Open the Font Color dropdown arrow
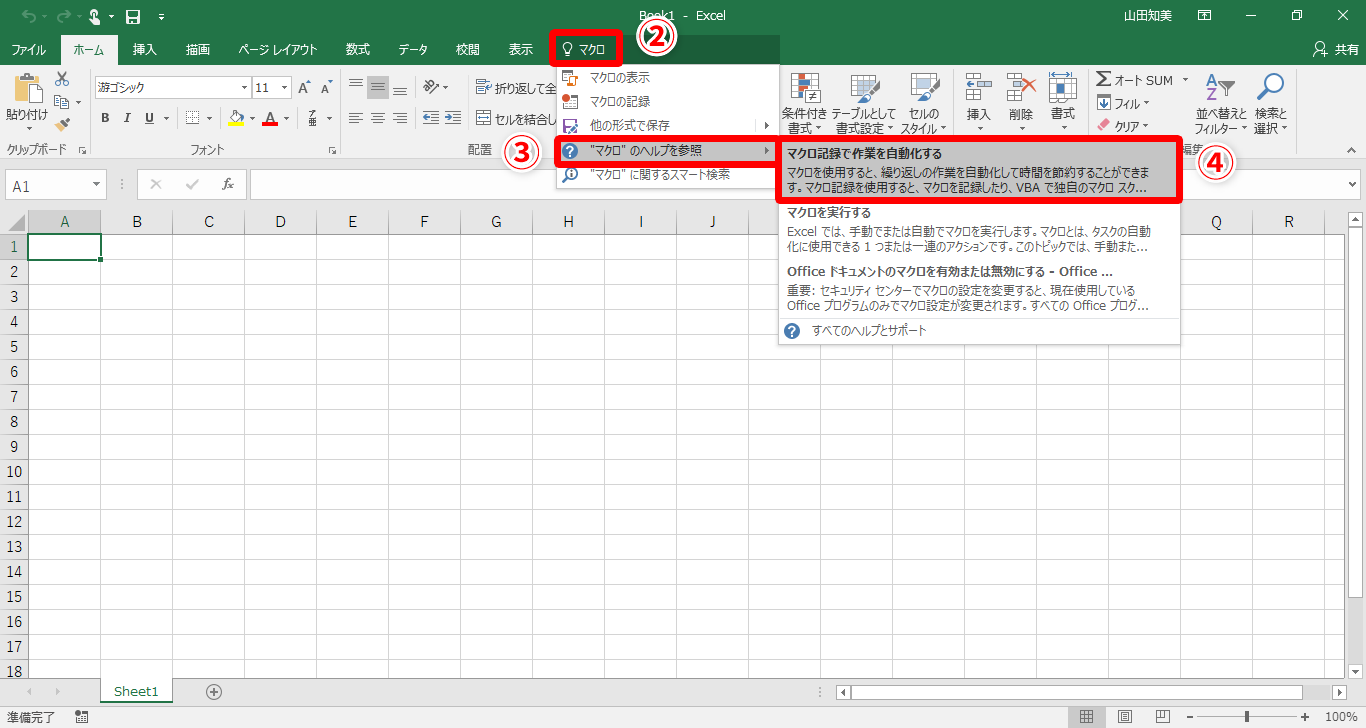The height and width of the screenshot is (728, 1366). [286, 118]
